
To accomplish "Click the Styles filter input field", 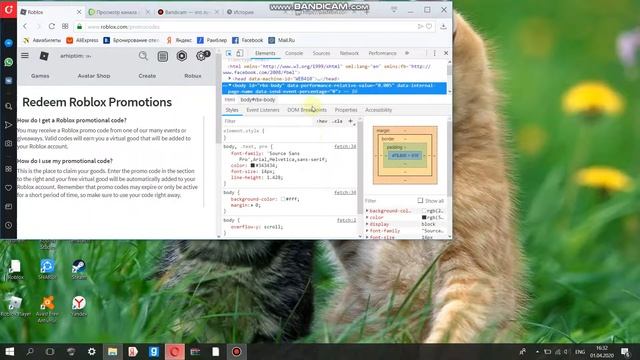I will [x=268, y=121].
